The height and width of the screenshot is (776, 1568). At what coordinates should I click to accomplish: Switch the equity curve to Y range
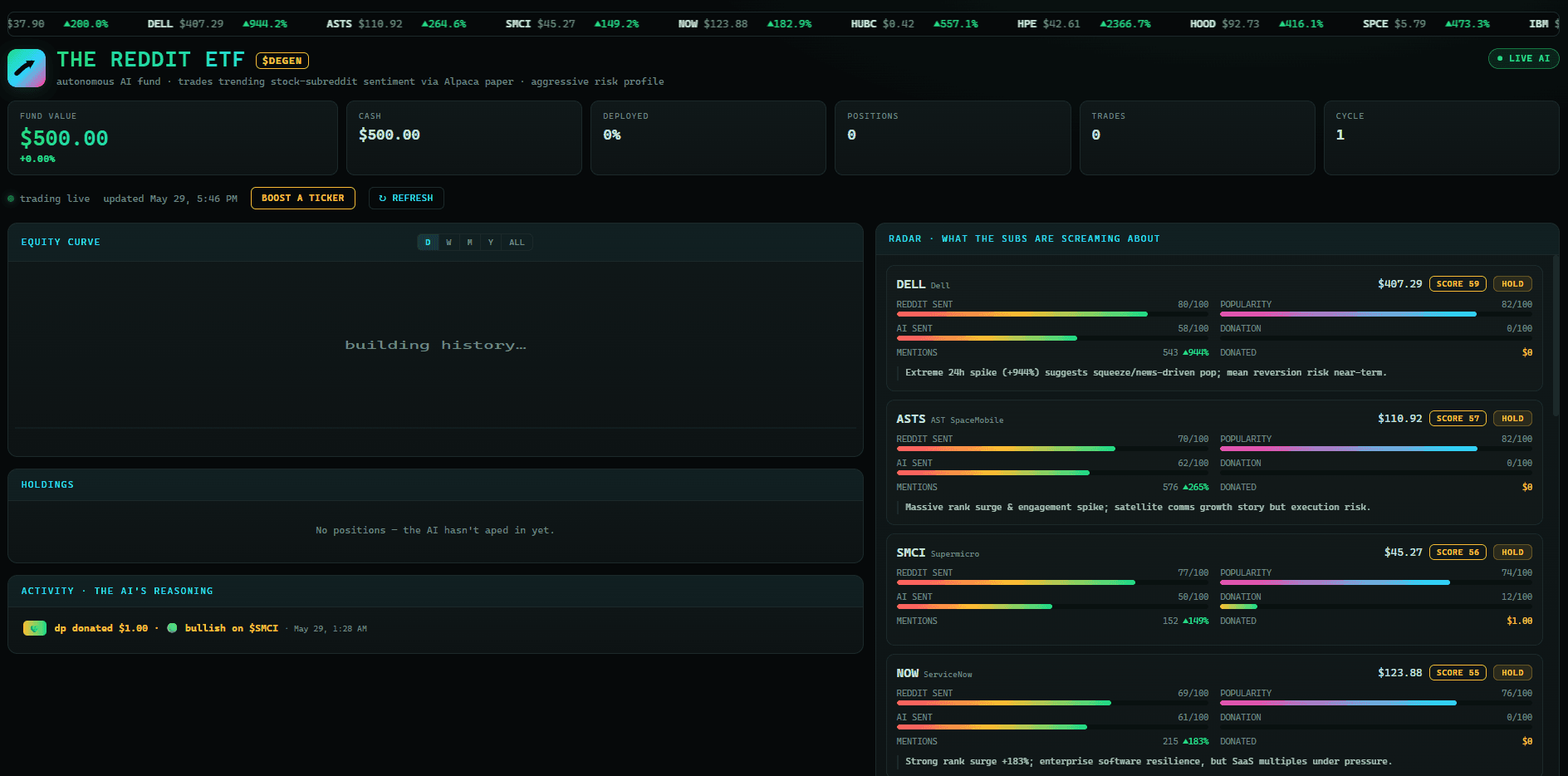[491, 243]
